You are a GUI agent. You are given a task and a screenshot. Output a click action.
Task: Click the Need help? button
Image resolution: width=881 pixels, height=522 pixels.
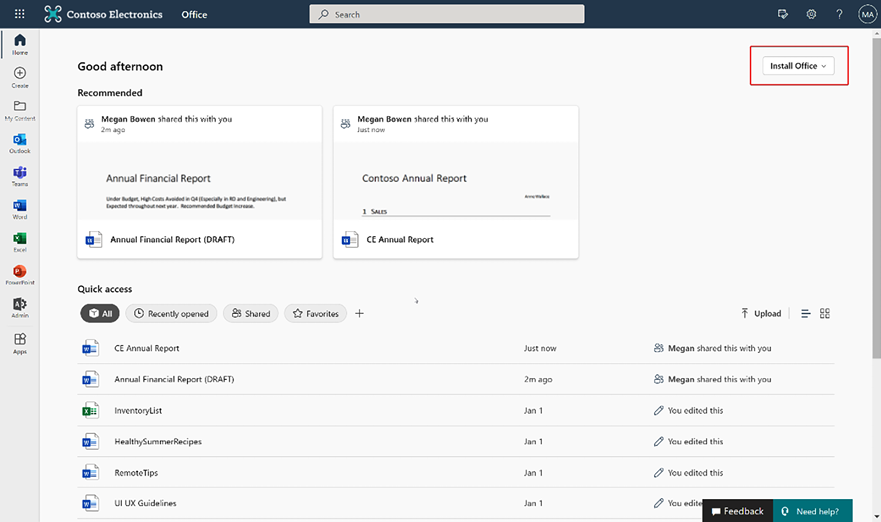pos(812,511)
